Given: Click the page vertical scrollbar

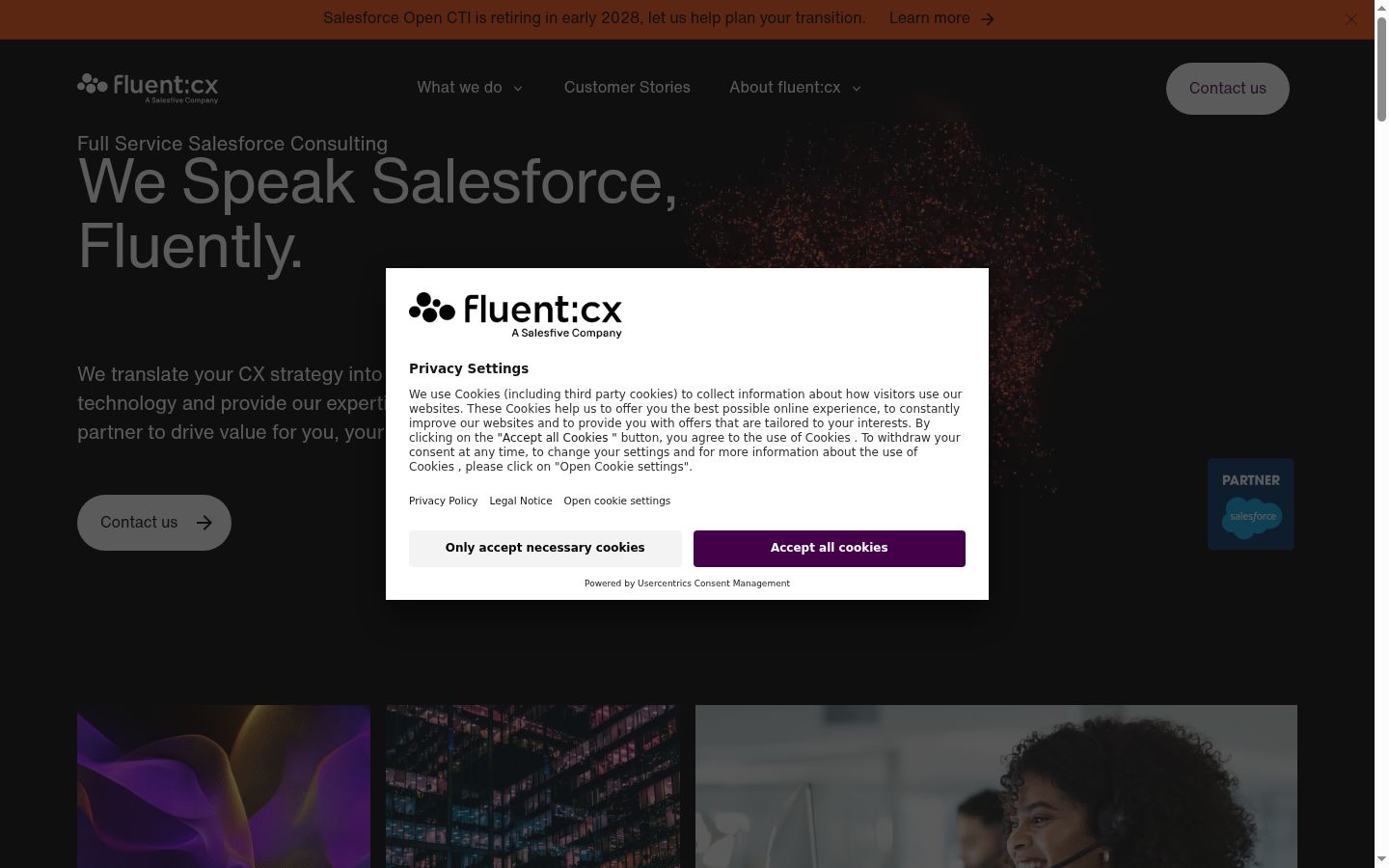Looking at the screenshot, I should click(x=1381, y=434).
